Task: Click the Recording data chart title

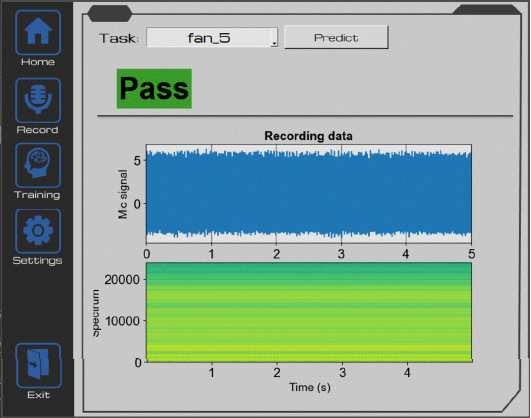Action: (x=308, y=136)
